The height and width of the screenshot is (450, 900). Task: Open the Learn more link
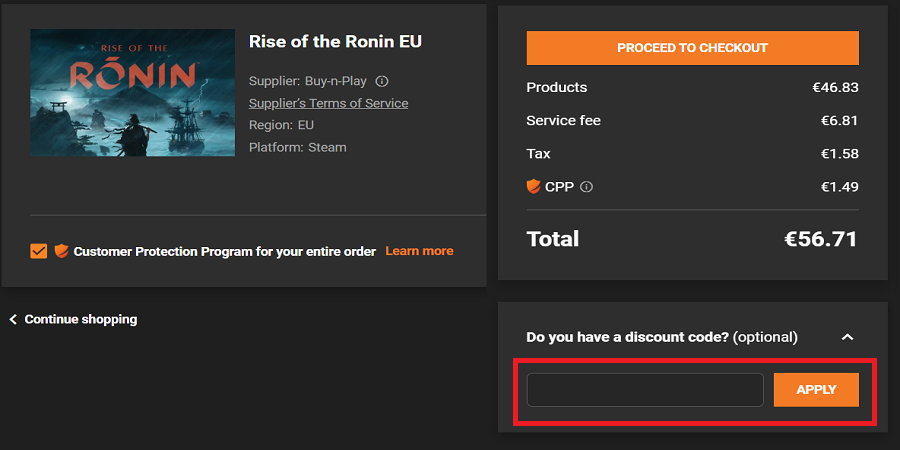point(419,251)
